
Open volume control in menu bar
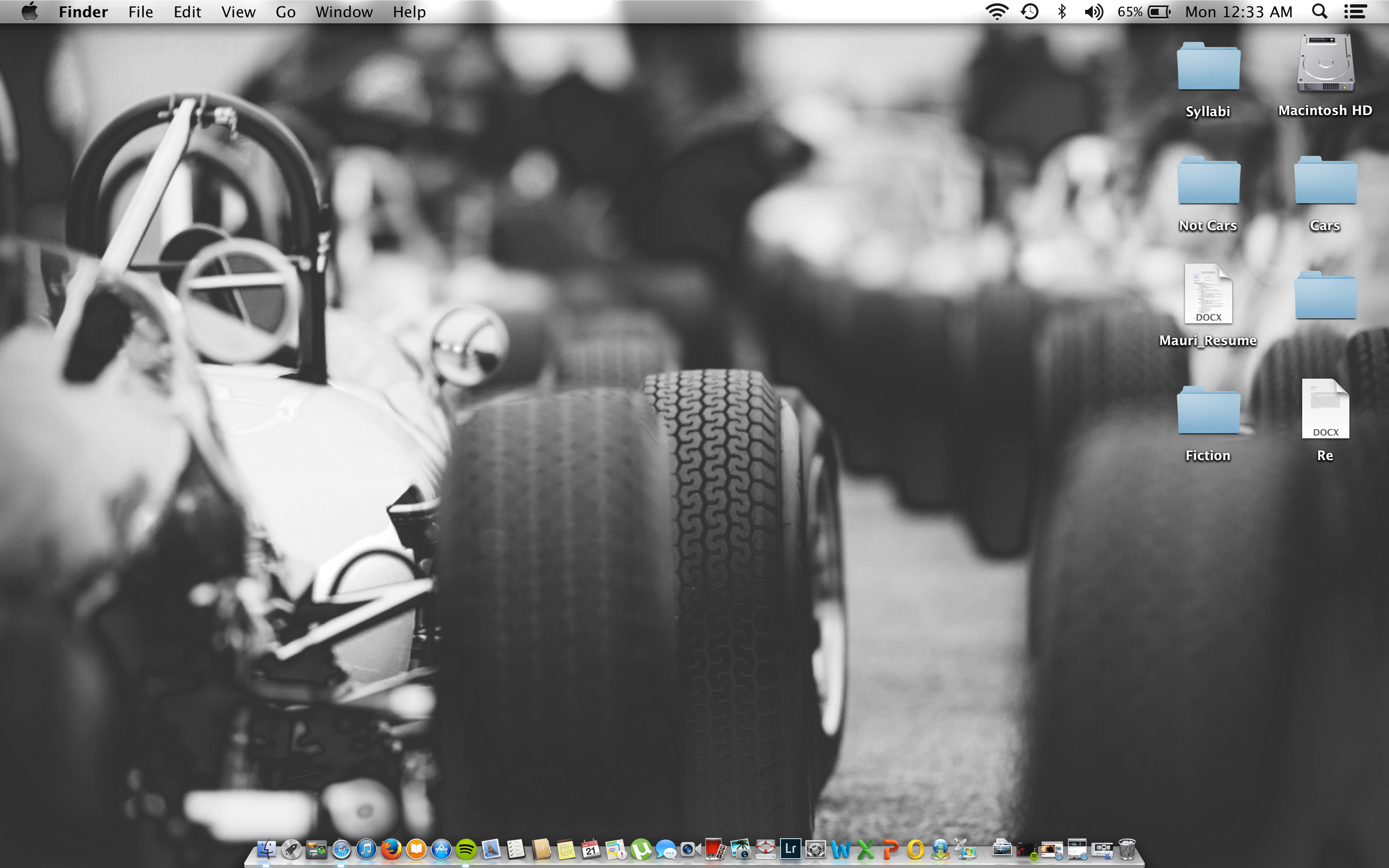pyautogui.click(x=1094, y=11)
